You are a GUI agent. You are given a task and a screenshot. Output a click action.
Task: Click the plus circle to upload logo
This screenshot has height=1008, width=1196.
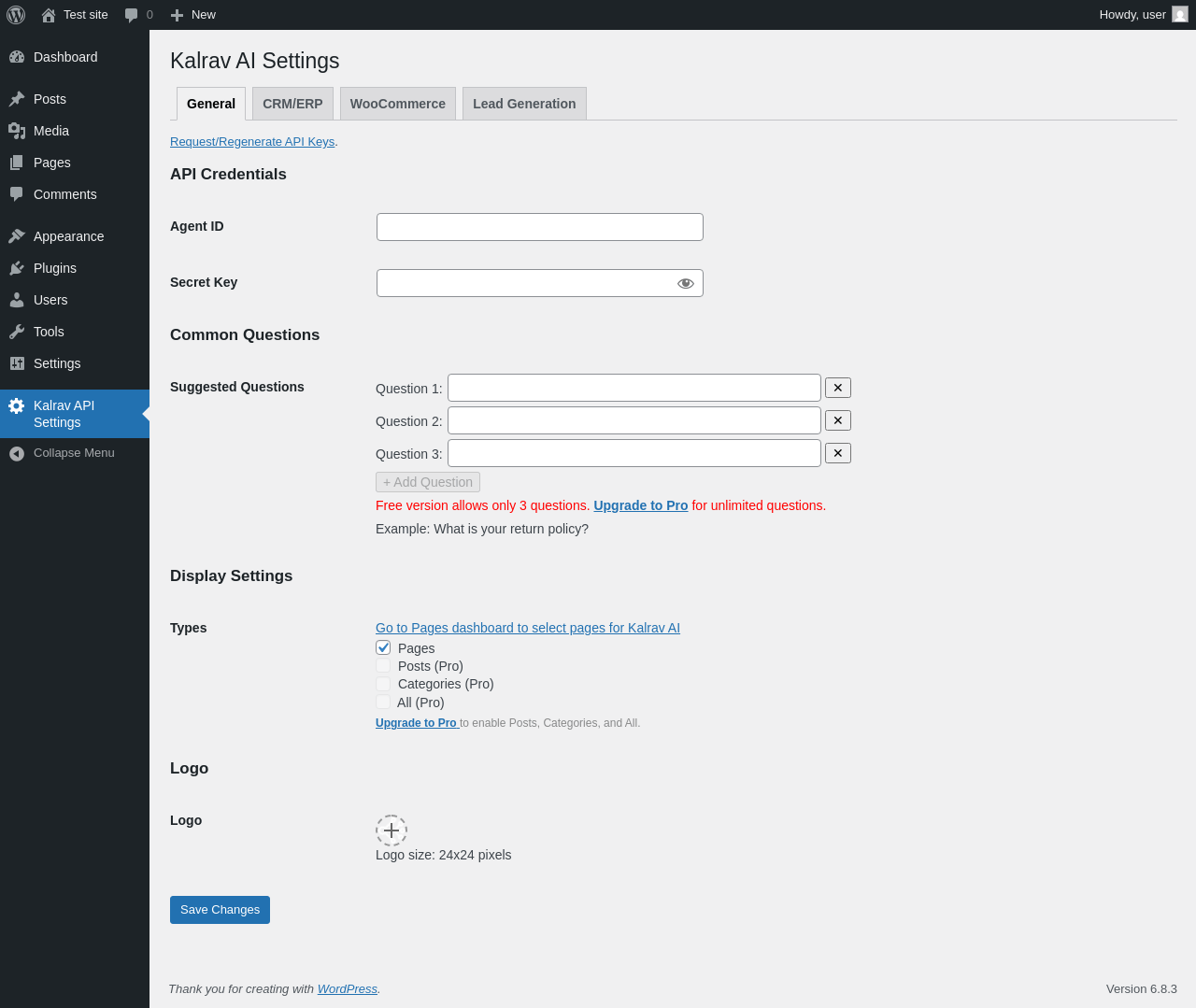[x=392, y=831]
